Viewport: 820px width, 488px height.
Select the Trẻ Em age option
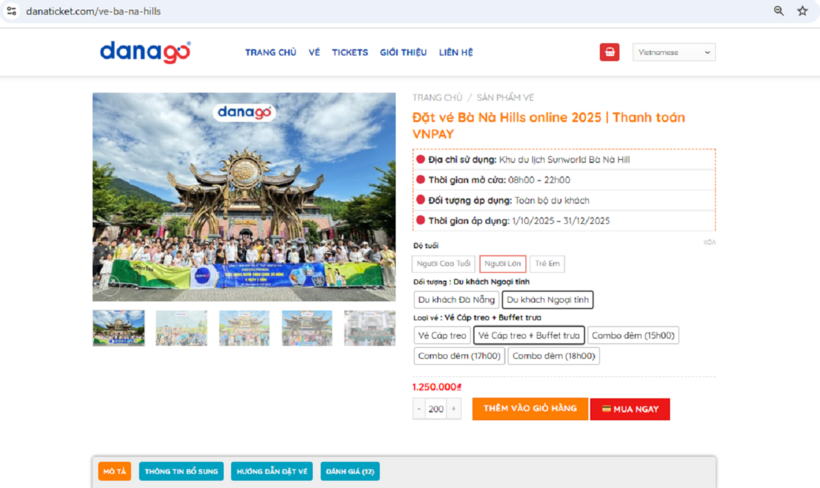click(x=547, y=264)
